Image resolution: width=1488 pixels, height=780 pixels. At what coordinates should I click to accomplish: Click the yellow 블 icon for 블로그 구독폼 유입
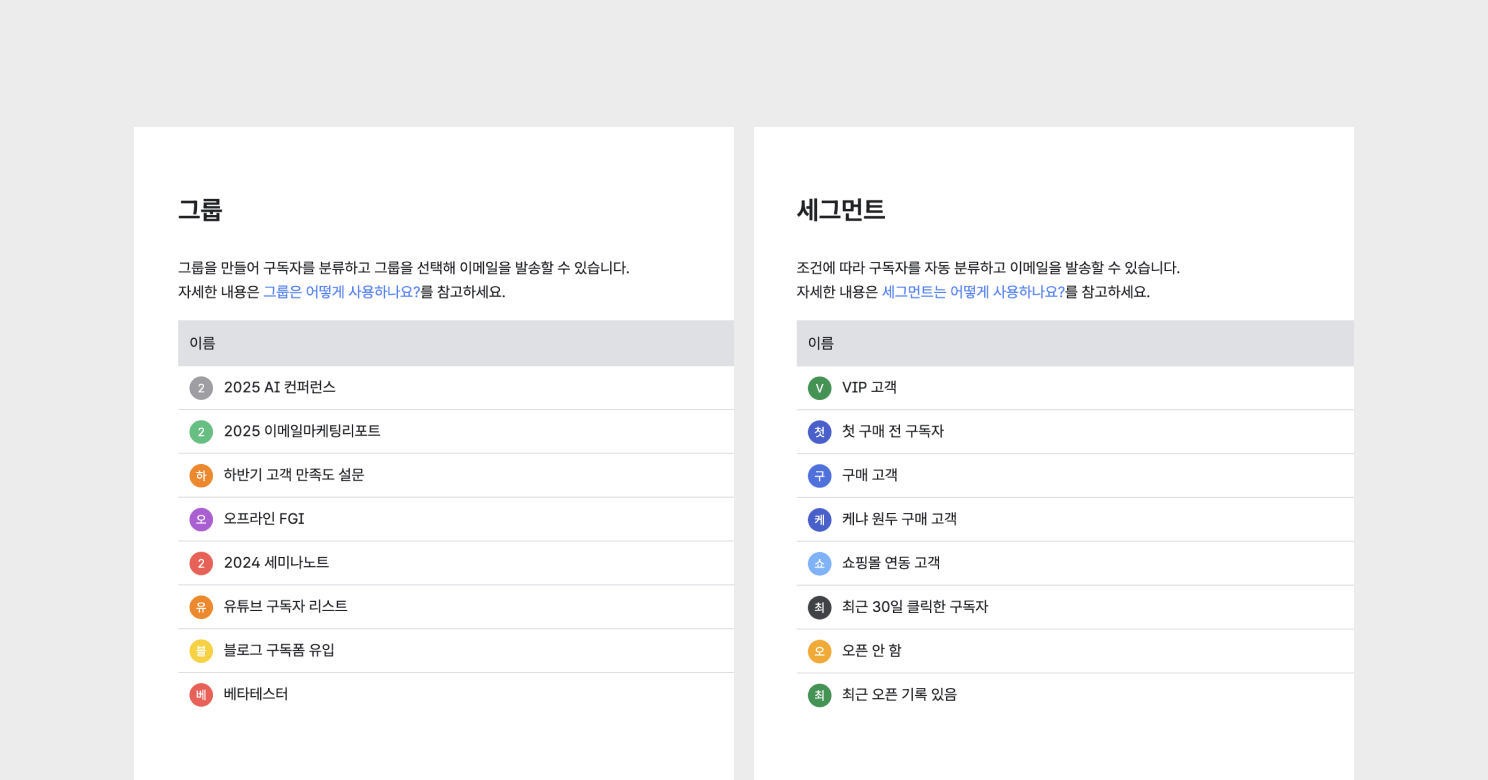coord(201,651)
